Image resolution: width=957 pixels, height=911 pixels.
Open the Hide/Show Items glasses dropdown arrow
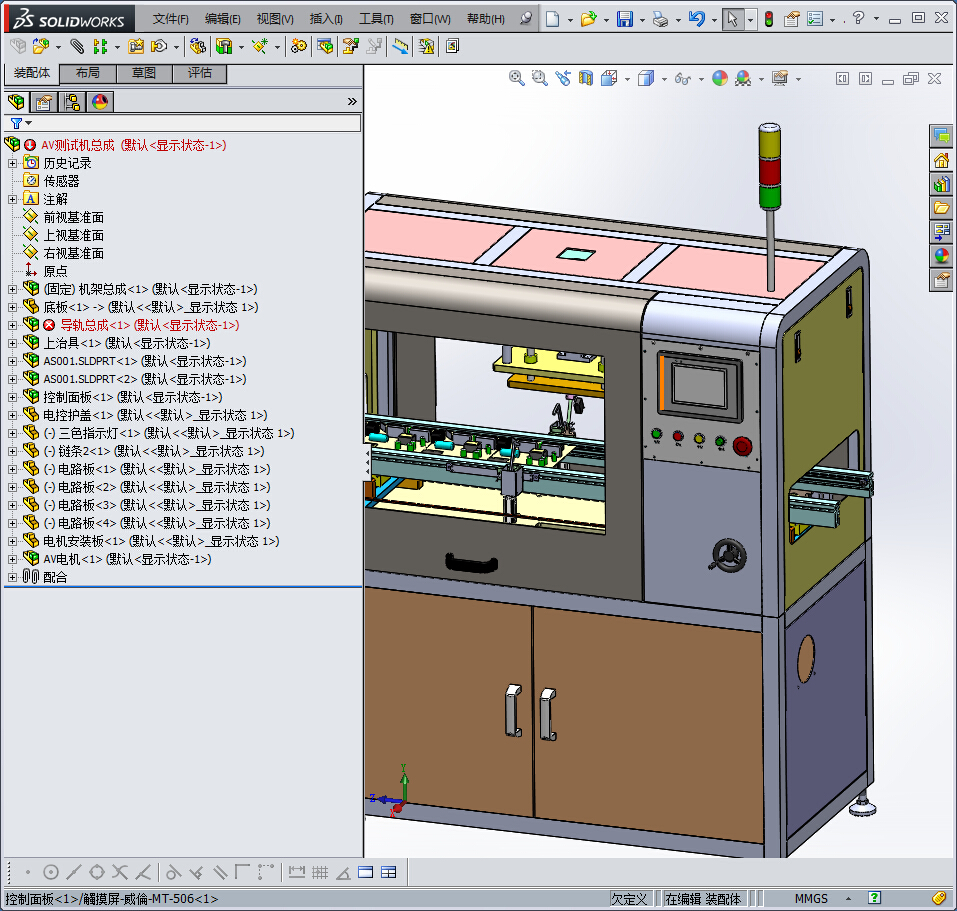tap(701, 79)
